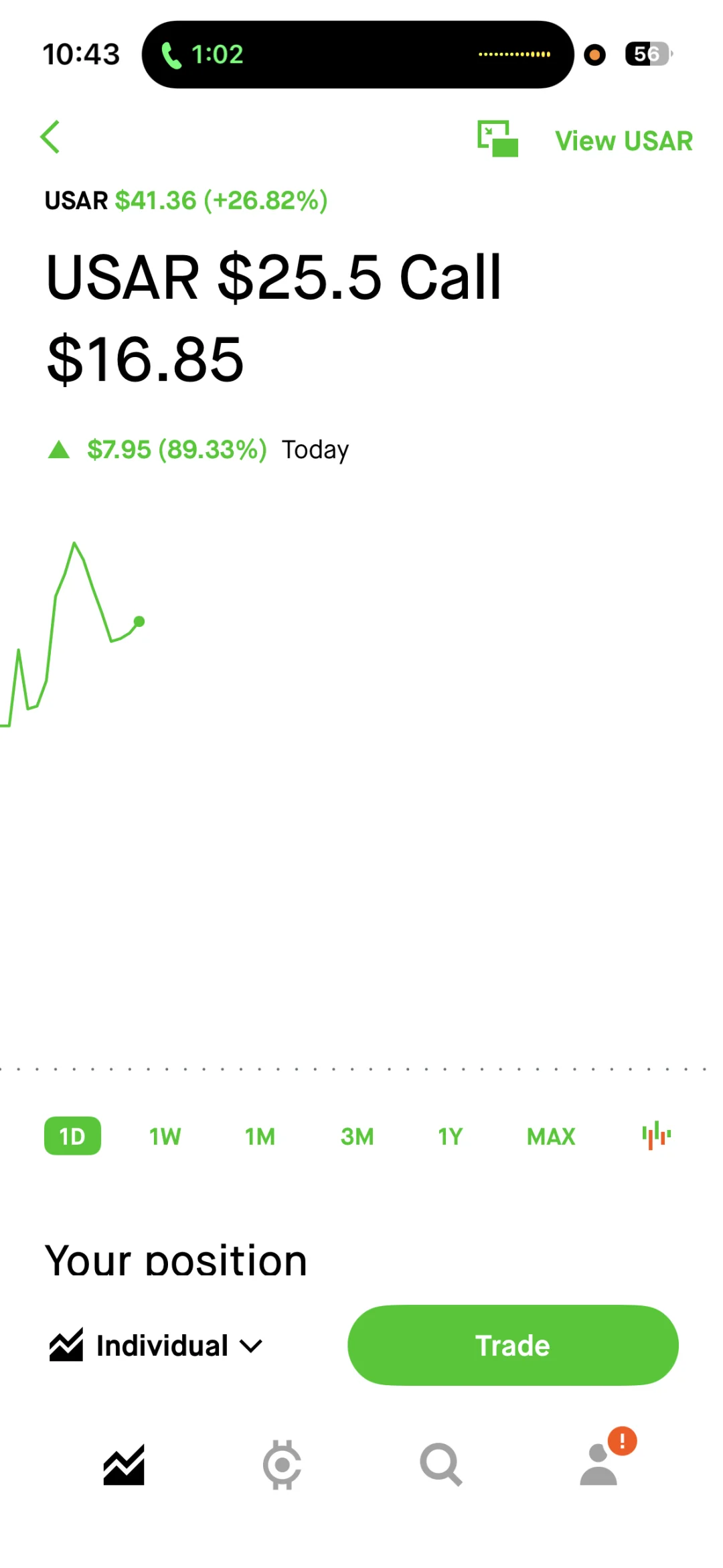Screen dimensions: 723x1568
Task: Tap the current price dot on chart
Action: click(x=139, y=622)
